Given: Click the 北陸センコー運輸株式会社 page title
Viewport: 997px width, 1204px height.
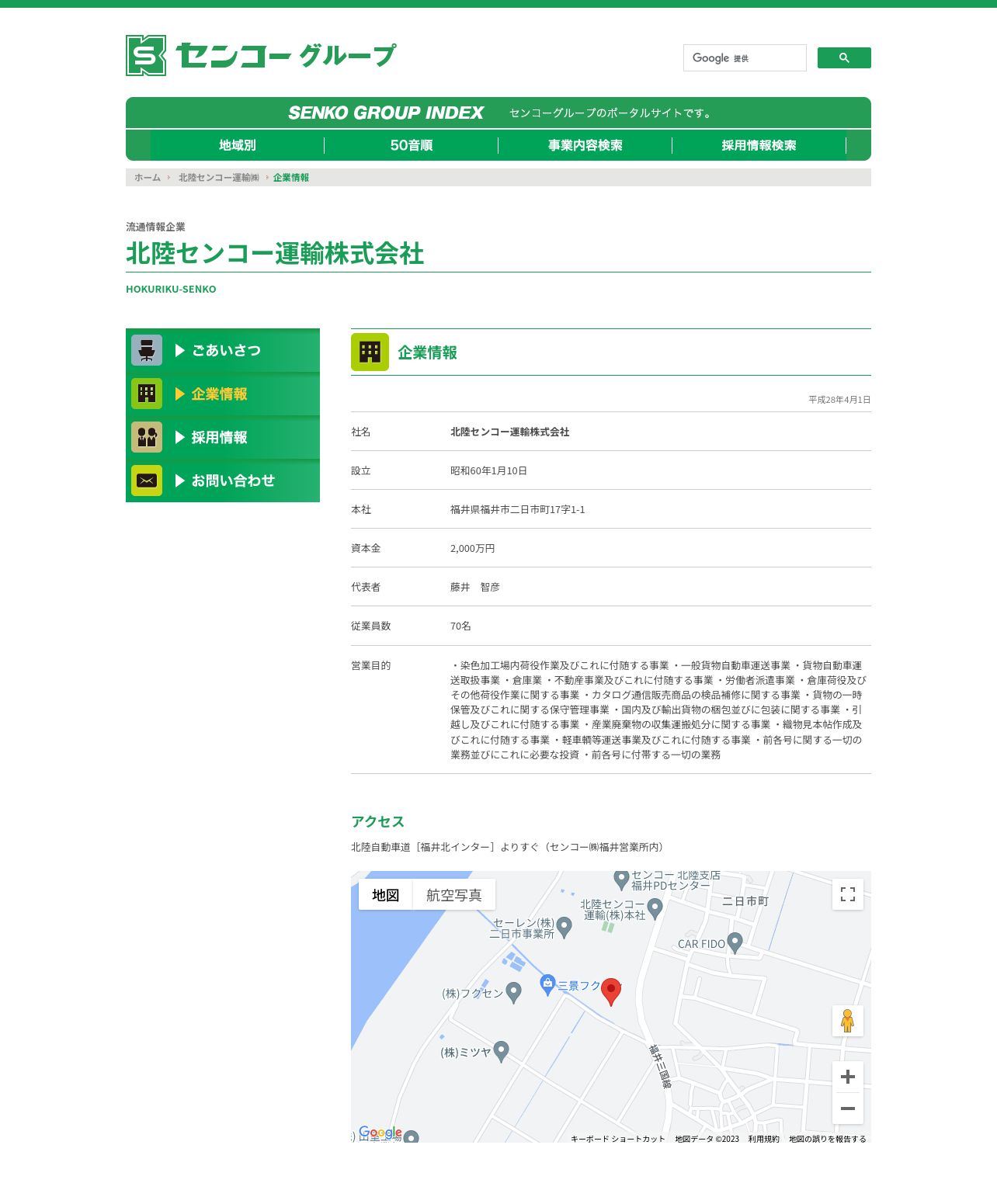Looking at the screenshot, I should tap(275, 254).
